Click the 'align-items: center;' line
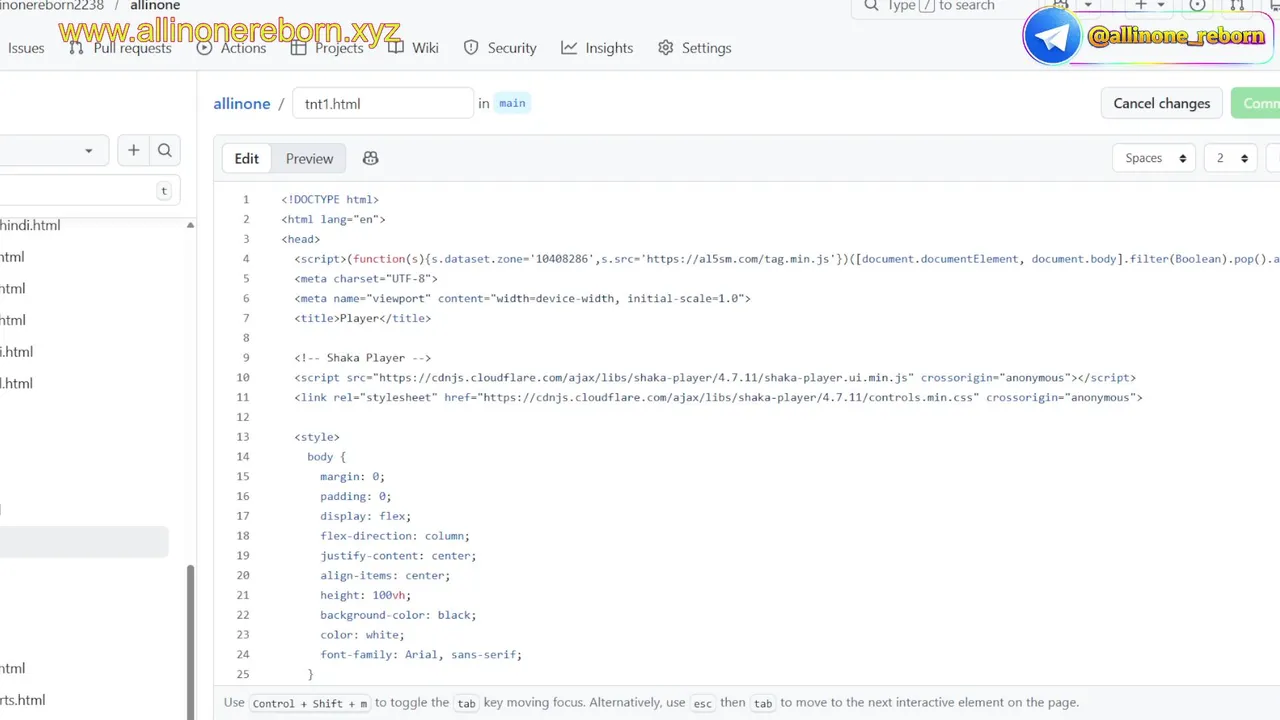Viewport: 1280px width, 720px height. click(385, 576)
